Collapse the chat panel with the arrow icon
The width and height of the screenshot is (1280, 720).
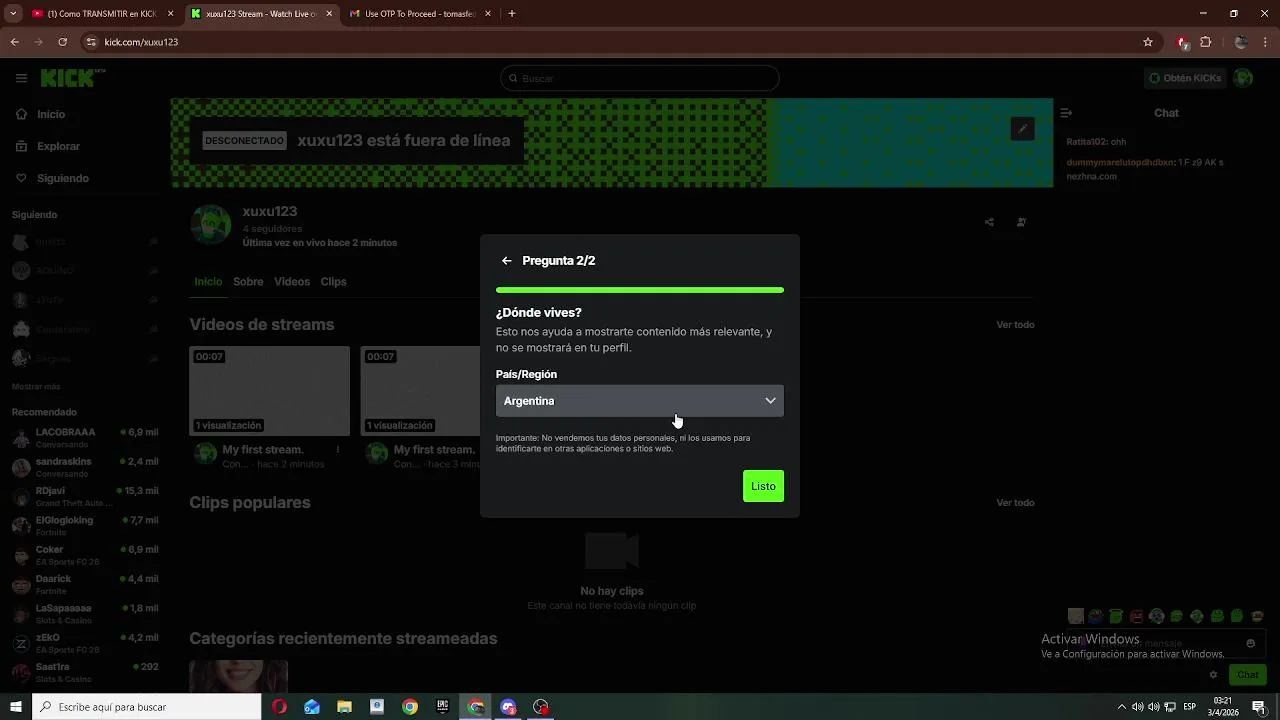click(x=1066, y=113)
